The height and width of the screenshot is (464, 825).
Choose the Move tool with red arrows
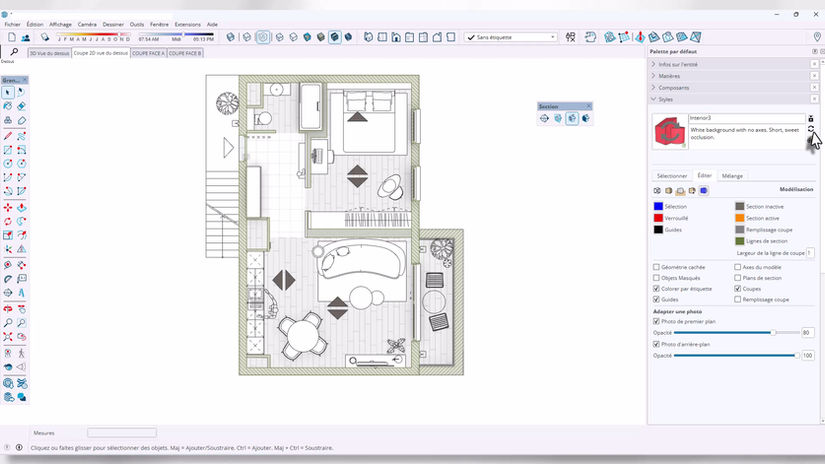tap(8, 208)
